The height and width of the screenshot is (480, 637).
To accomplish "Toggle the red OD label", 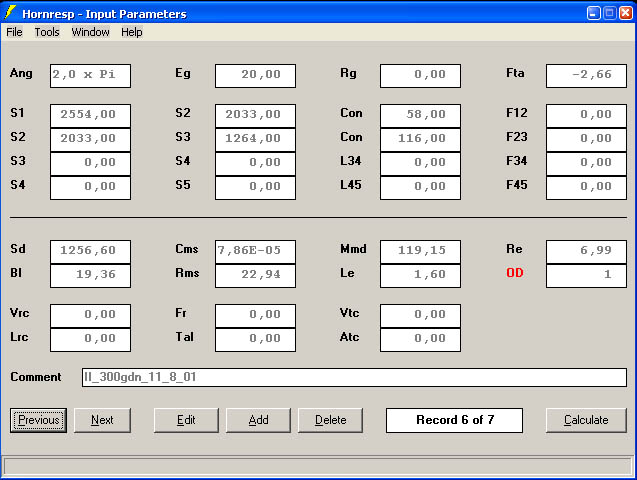I will tap(514, 273).
